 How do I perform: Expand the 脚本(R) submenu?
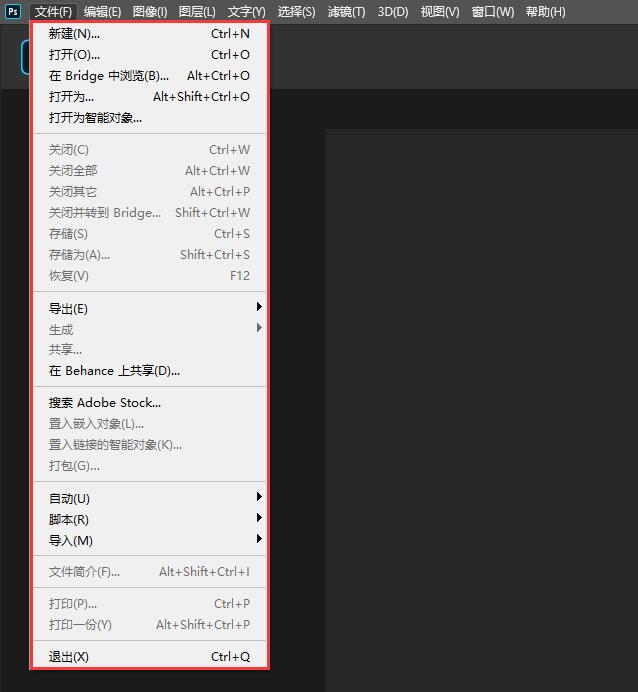pyautogui.click(x=150, y=519)
